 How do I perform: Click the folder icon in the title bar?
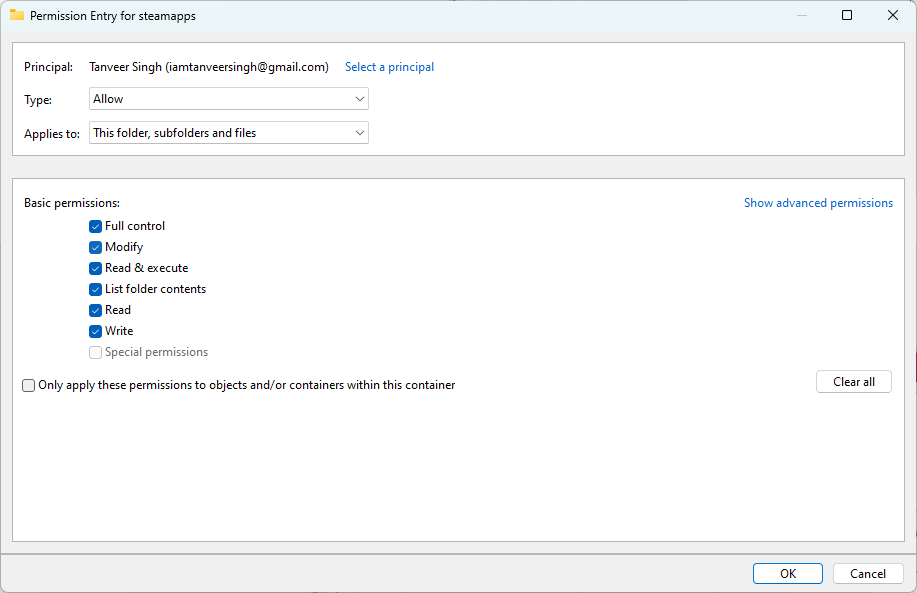(17, 16)
